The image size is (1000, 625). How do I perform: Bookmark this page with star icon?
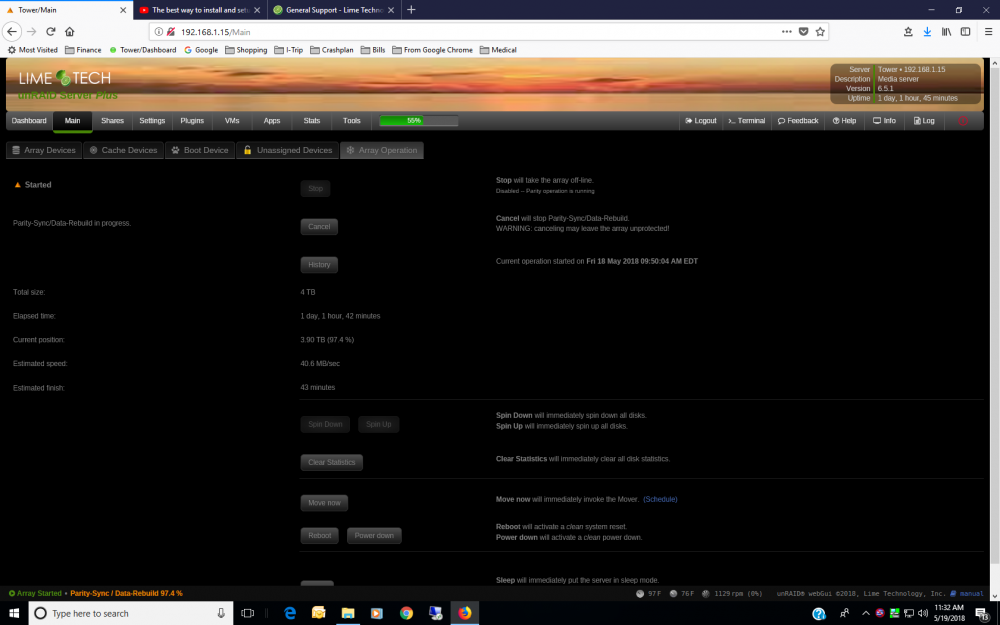820,31
